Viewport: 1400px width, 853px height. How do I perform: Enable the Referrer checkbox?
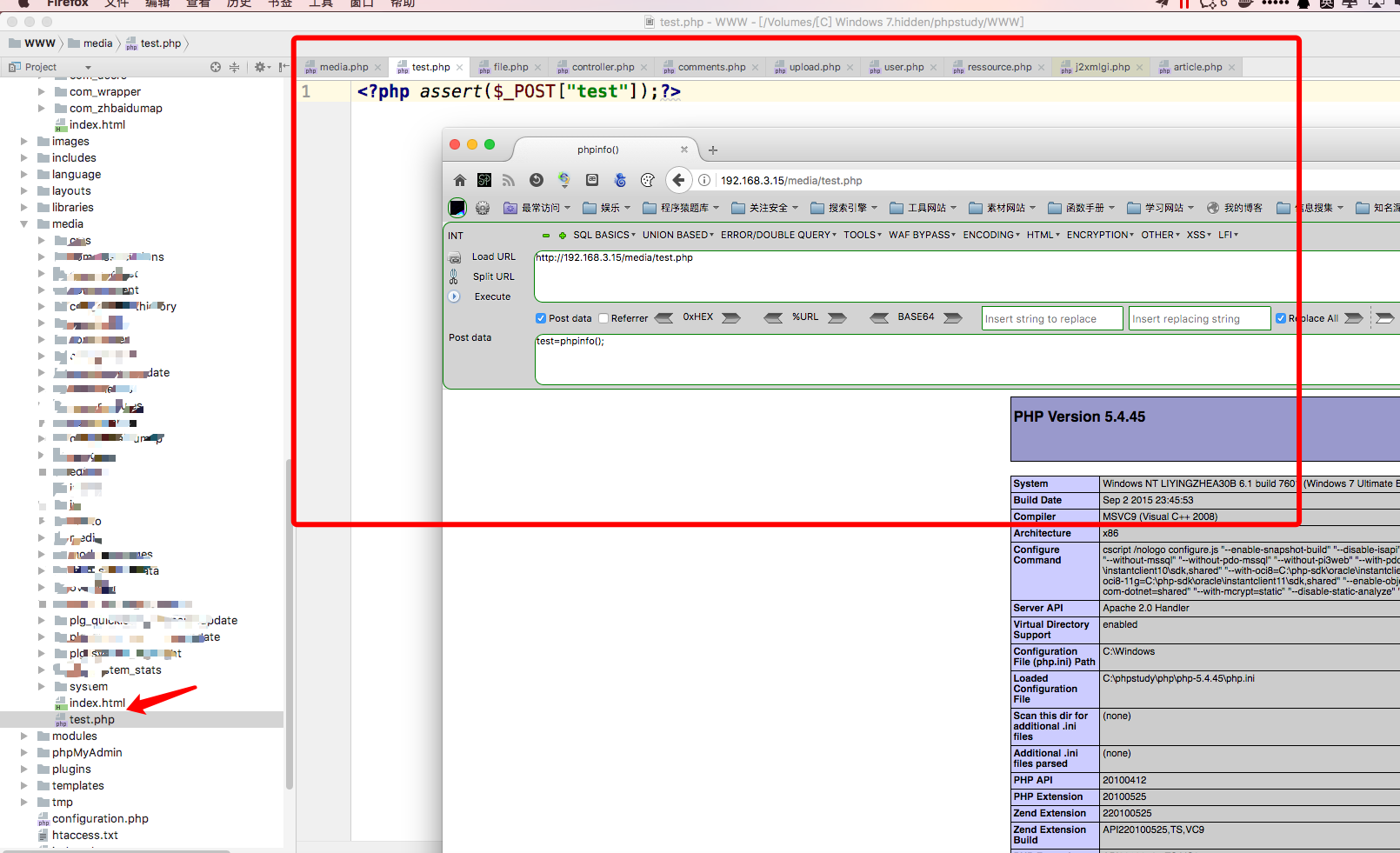click(603, 318)
